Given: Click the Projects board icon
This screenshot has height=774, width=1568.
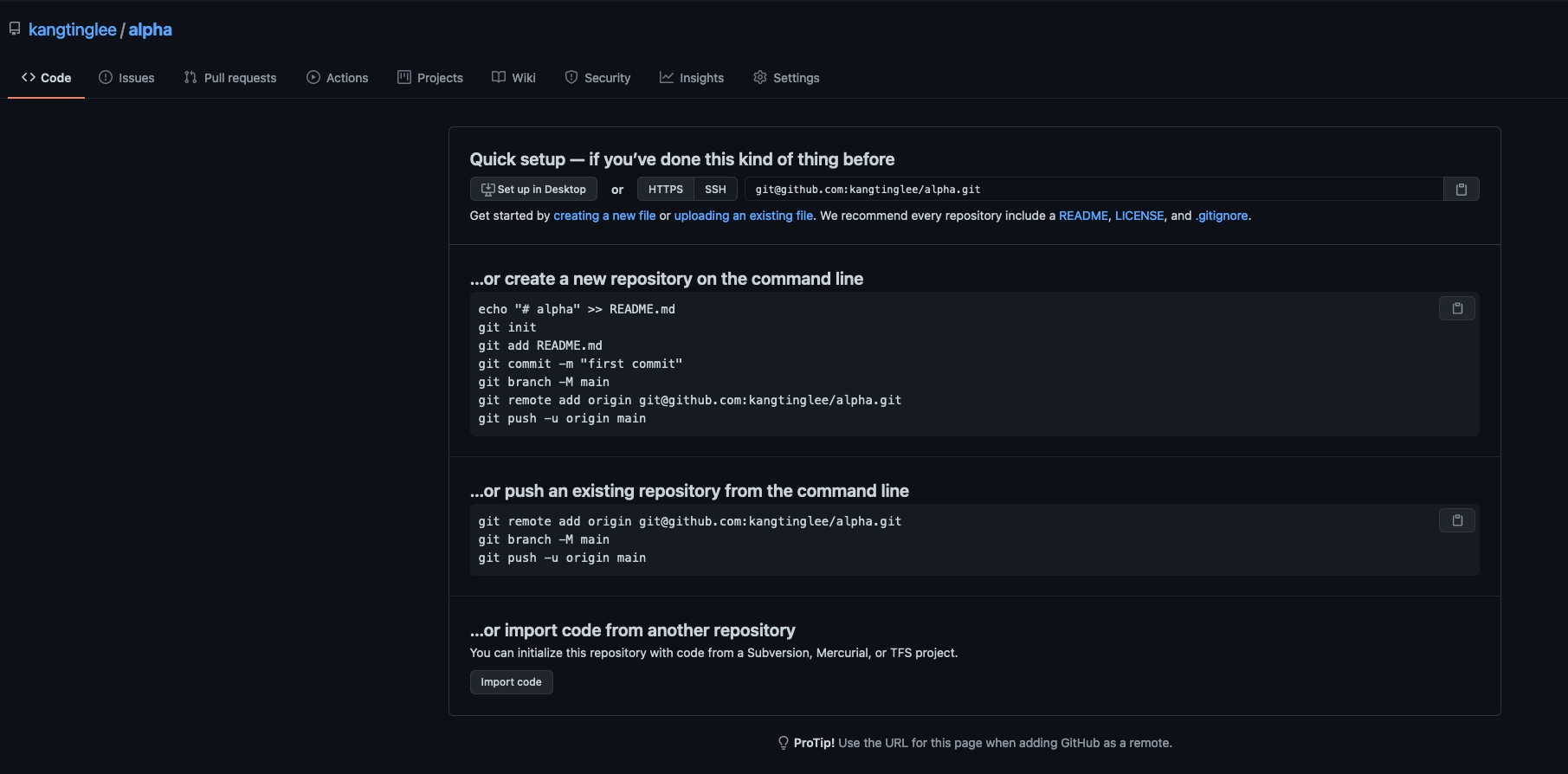Looking at the screenshot, I should coord(404,77).
